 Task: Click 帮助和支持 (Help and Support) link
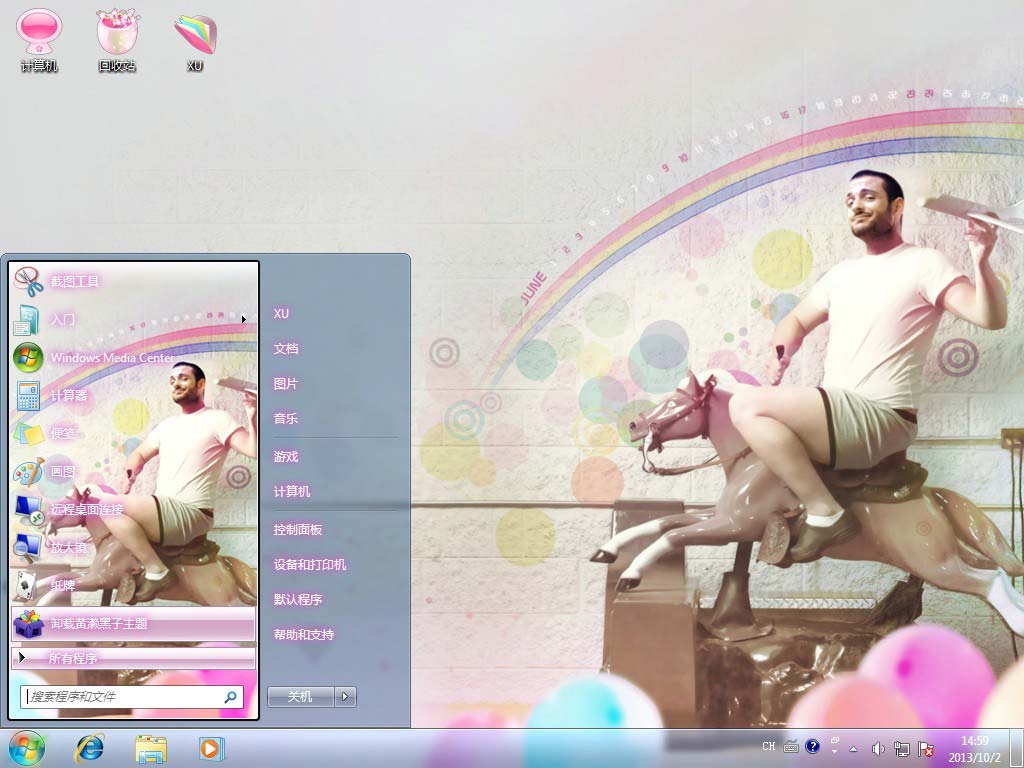304,635
